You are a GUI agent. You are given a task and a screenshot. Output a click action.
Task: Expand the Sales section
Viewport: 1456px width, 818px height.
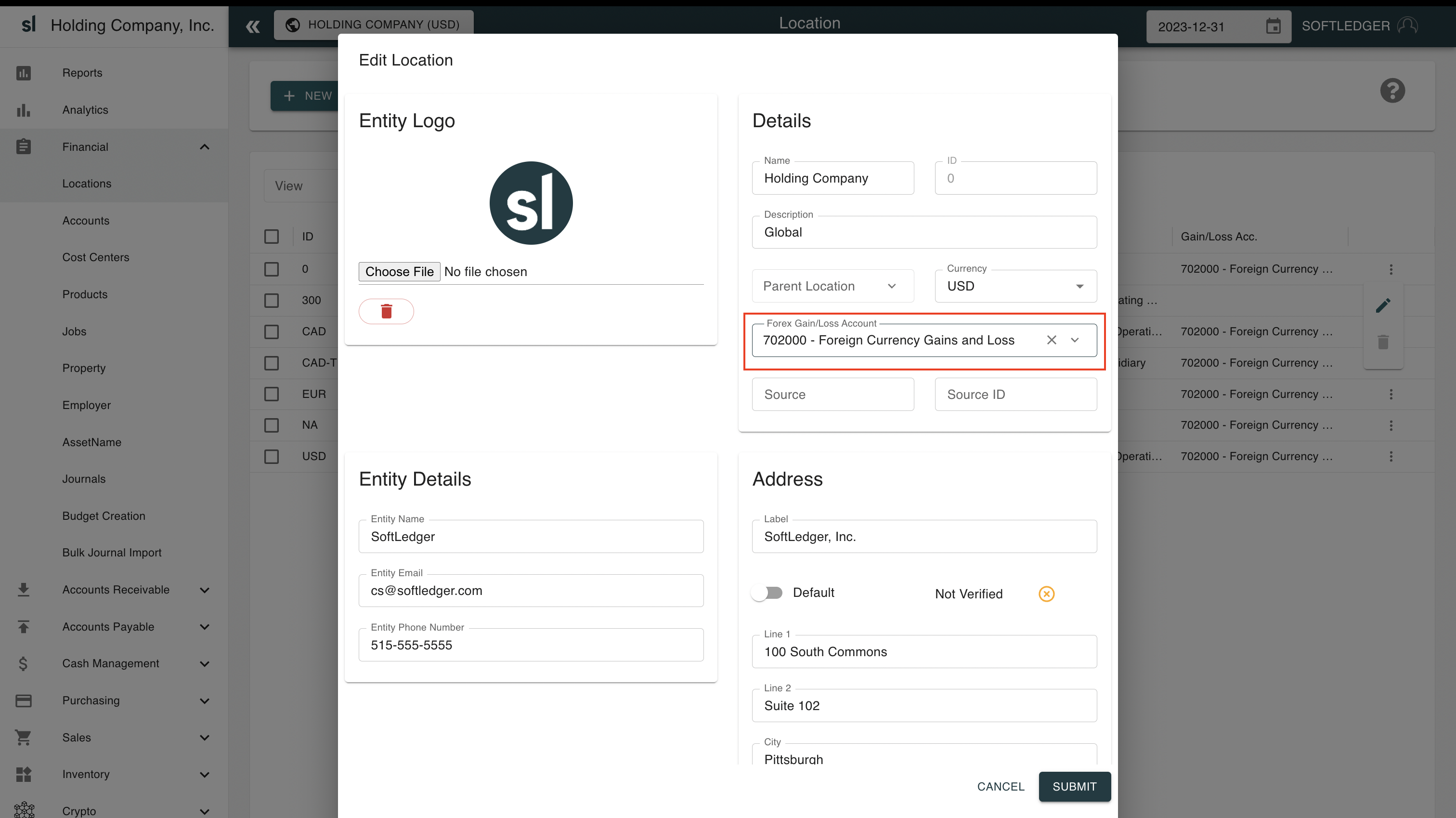point(205,738)
